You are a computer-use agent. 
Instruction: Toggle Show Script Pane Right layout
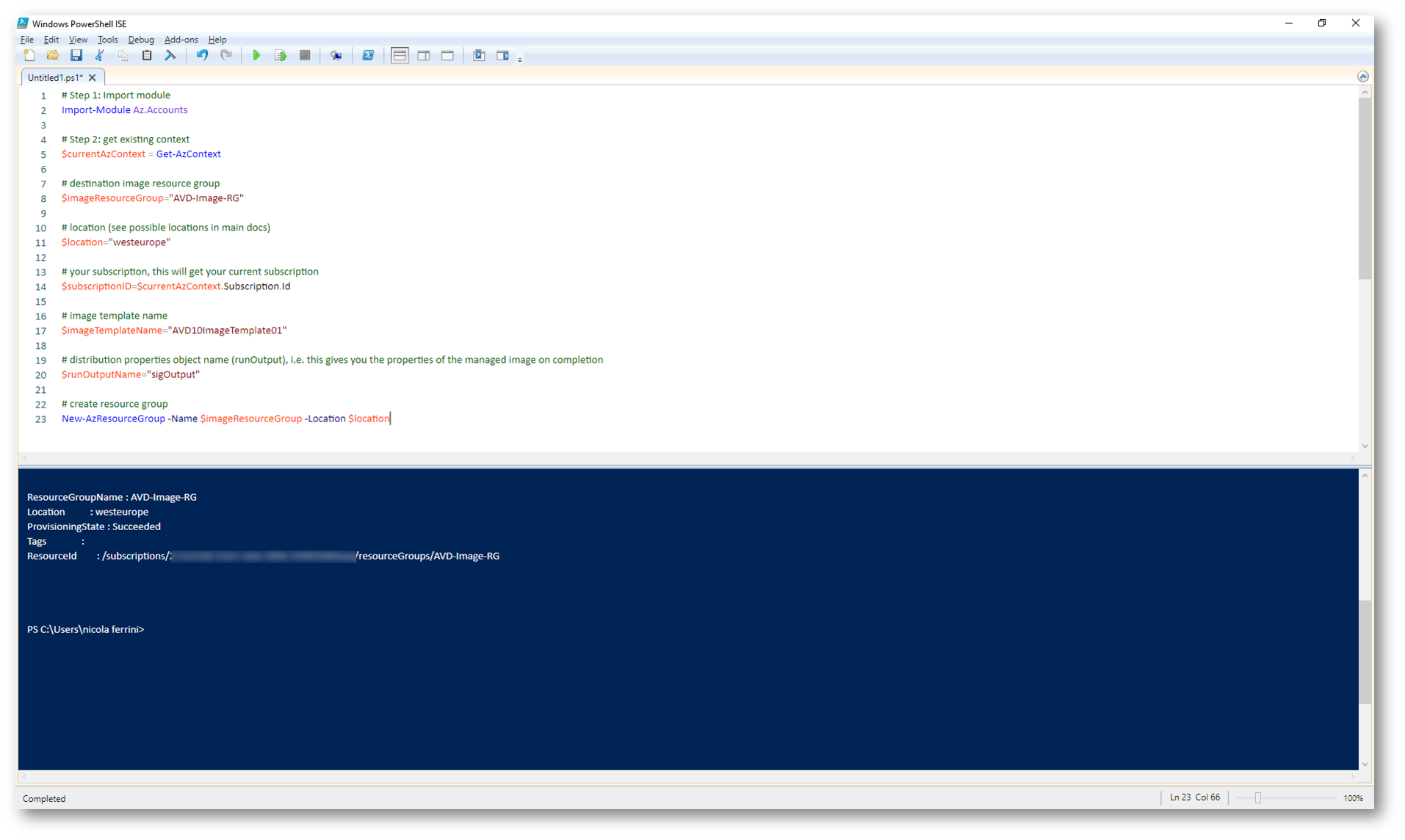coord(424,56)
